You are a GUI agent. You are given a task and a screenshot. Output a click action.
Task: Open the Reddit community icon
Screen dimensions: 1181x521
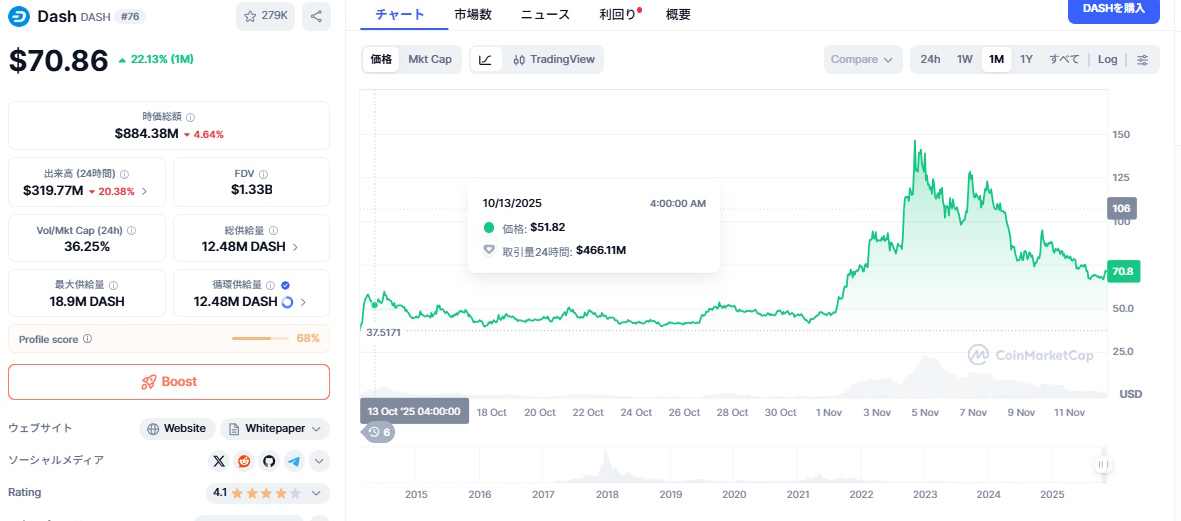(x=244, y=461)
